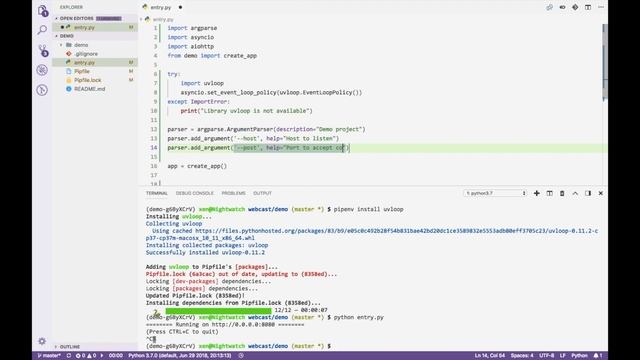This screenshot has width=640, height=360.
Task: Open the editor More Actions menu
Action: (601, 7)
